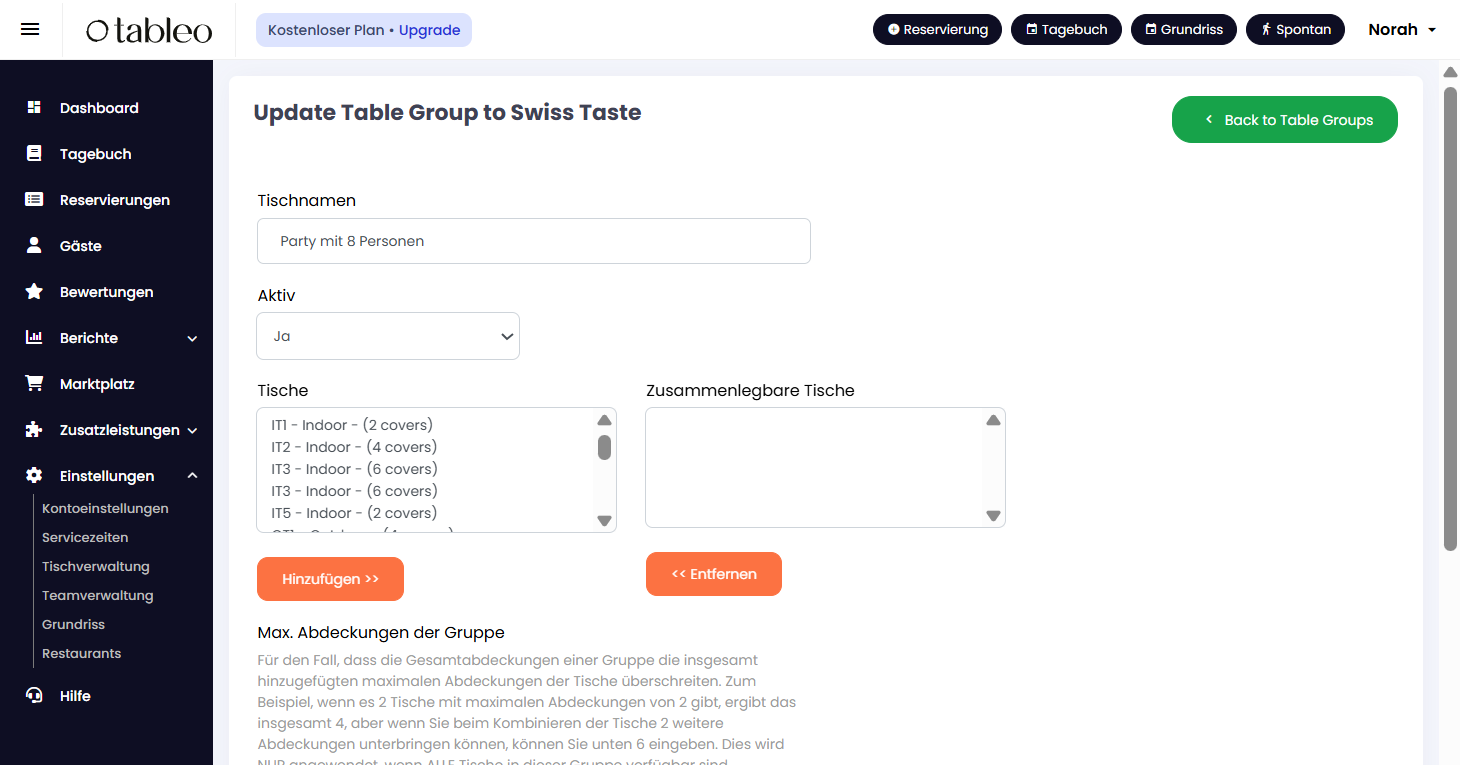Open the hamburger menu icon
The height and width of the screenshot is (765, 1460).
coord(30,30)
